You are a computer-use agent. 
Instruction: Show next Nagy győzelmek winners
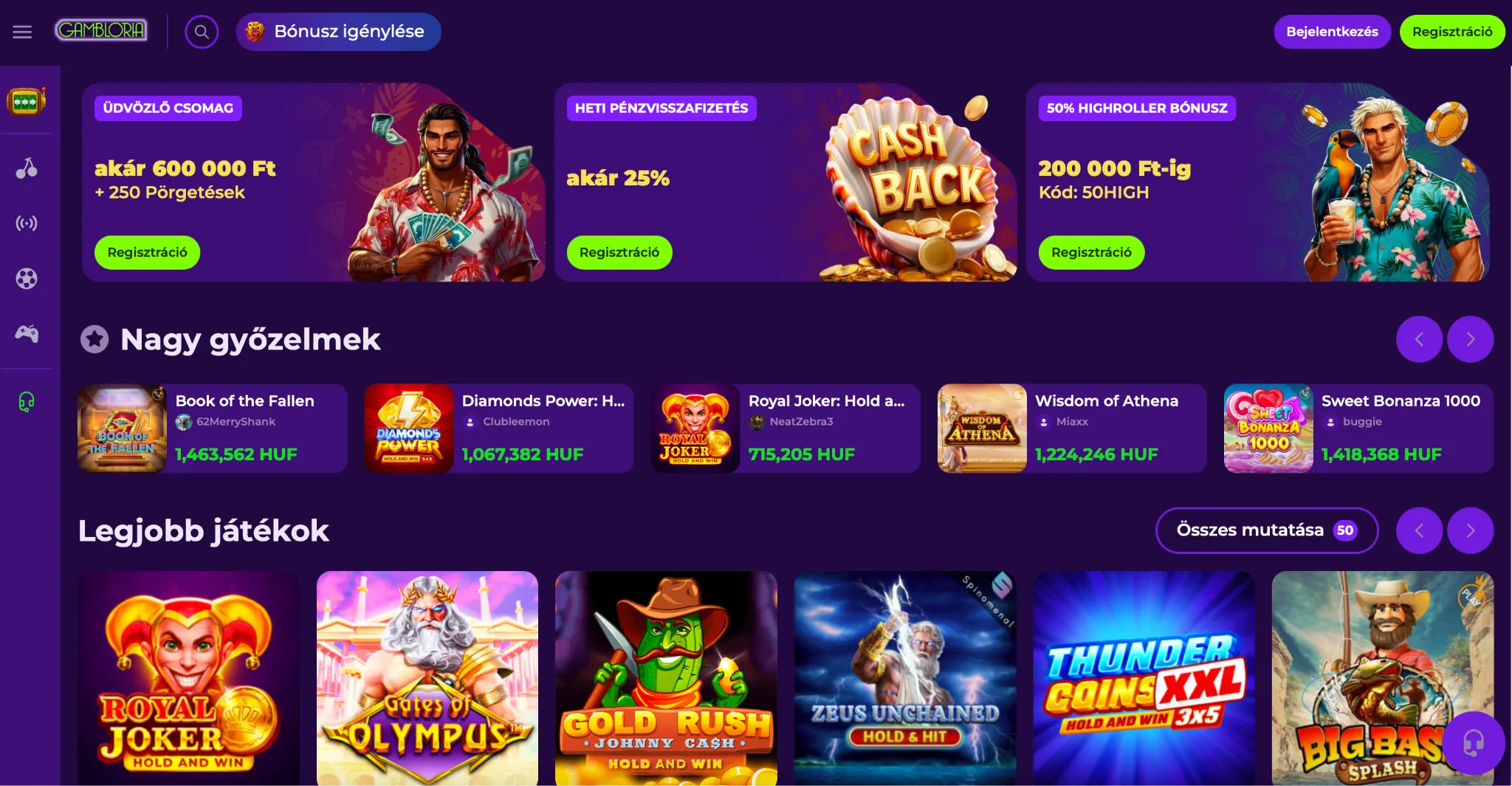(1470, 339)
